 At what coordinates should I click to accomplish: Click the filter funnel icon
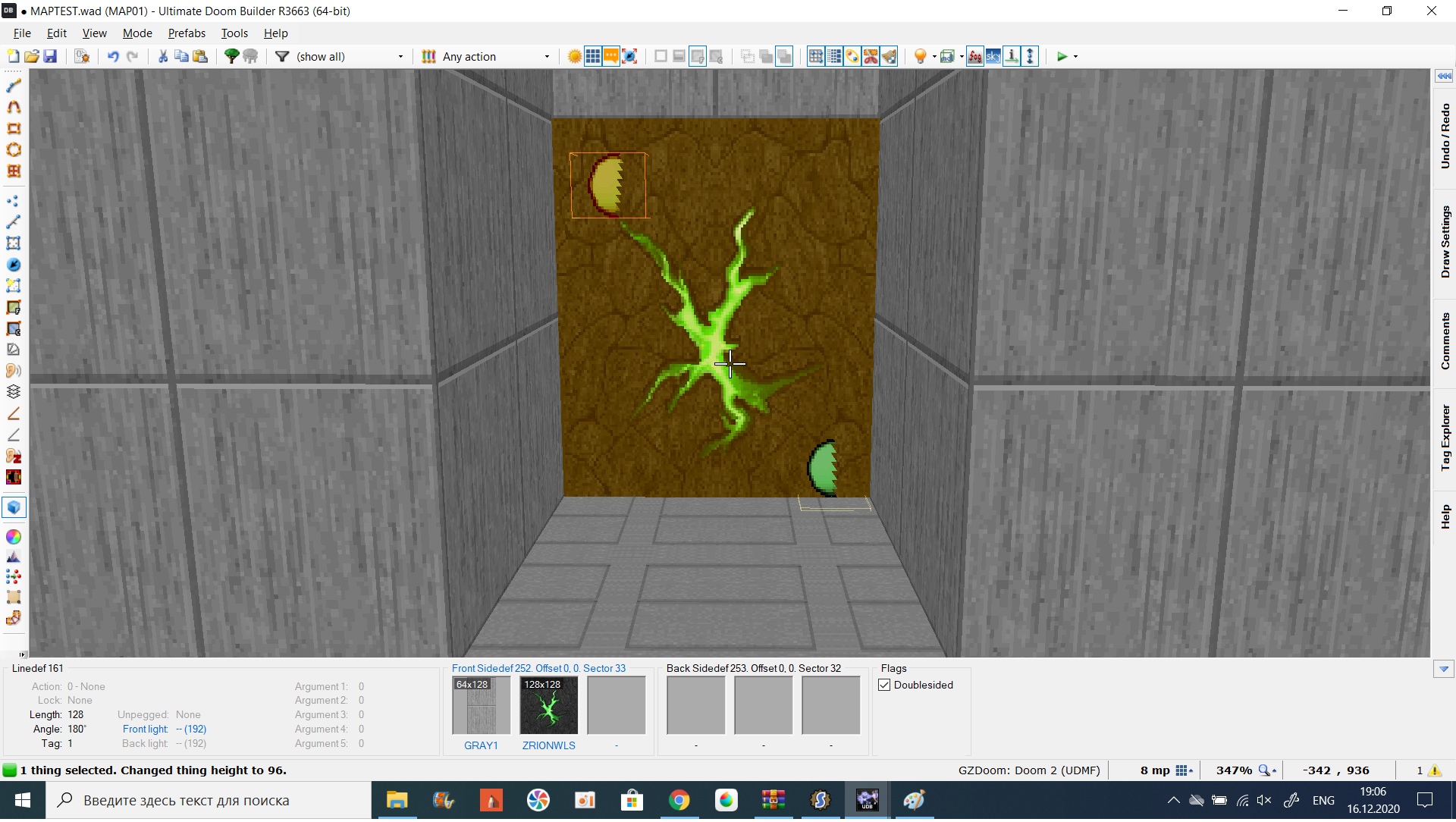pos(282,57)
